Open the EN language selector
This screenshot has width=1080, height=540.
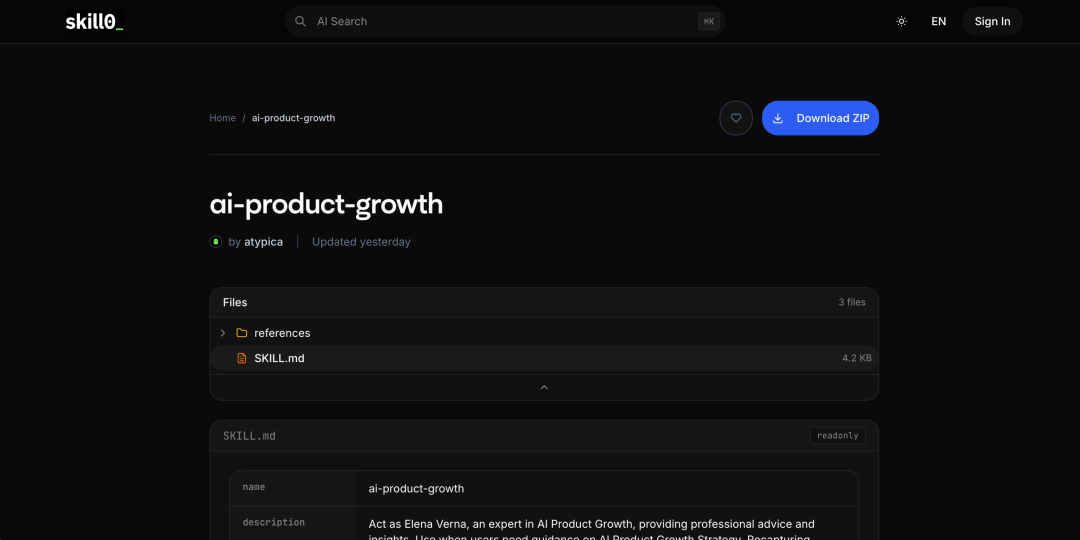(x=938, y=21)
